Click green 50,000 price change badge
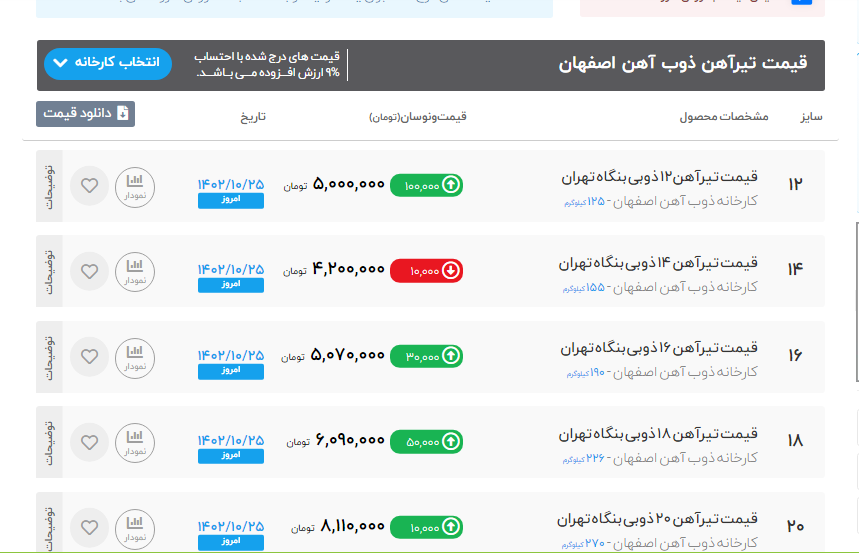The height and width of the screenshot is (553, 859). point(426,440)
